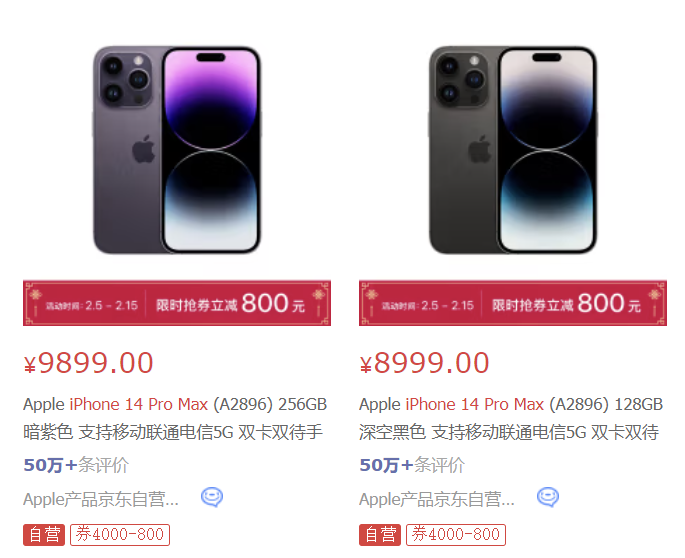This screenshot has height=558, width=685.
Task: Visit Apple产品京东自营 store of second listing
Action: [437, 499]
